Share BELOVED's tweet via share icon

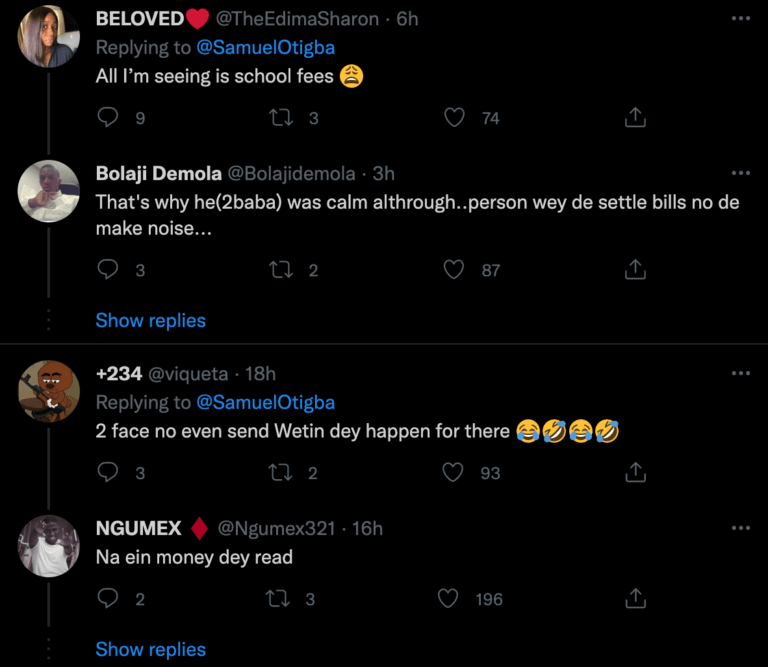(634, 118)
